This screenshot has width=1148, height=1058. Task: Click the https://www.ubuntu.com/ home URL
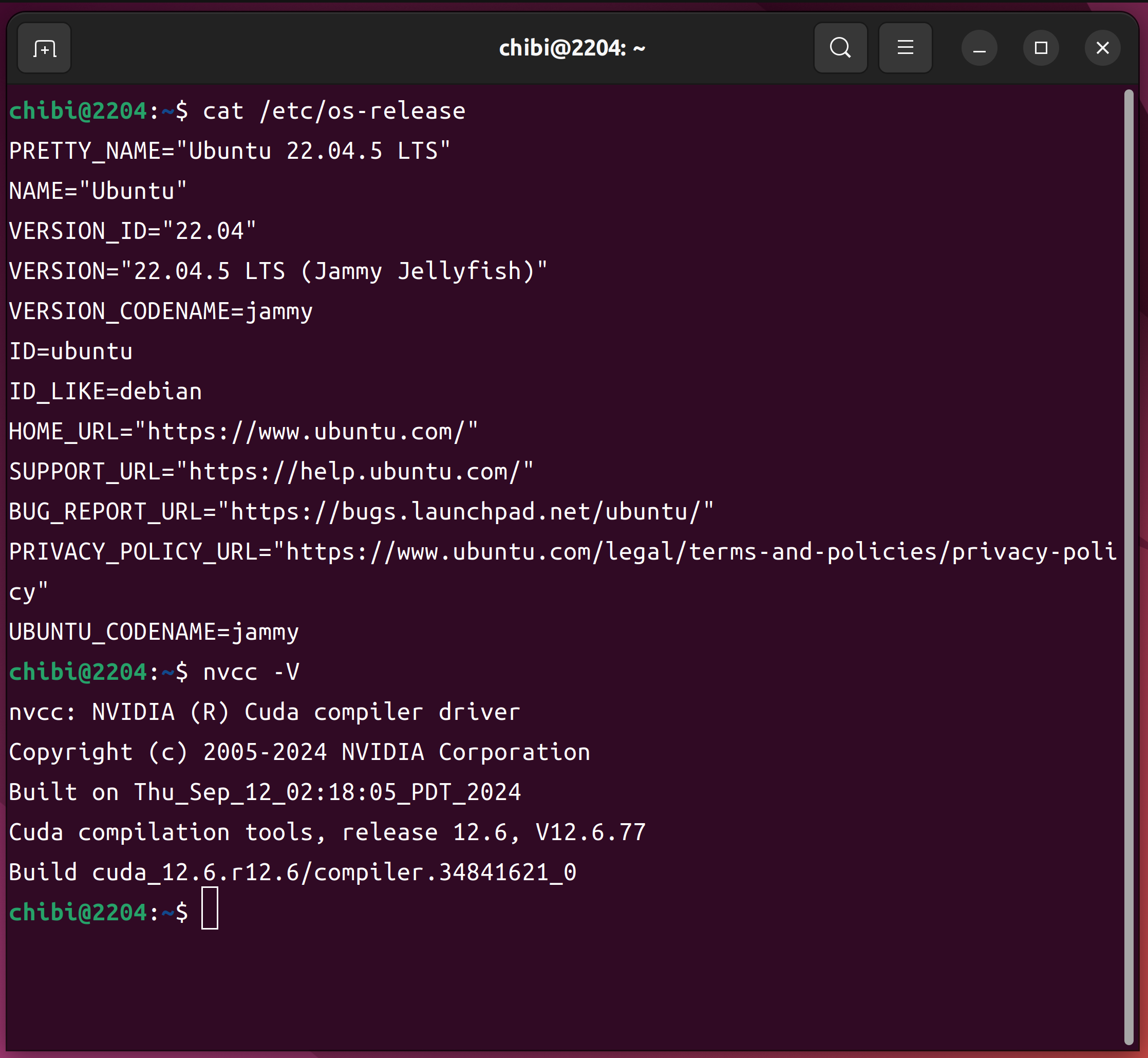pos(306,432)
